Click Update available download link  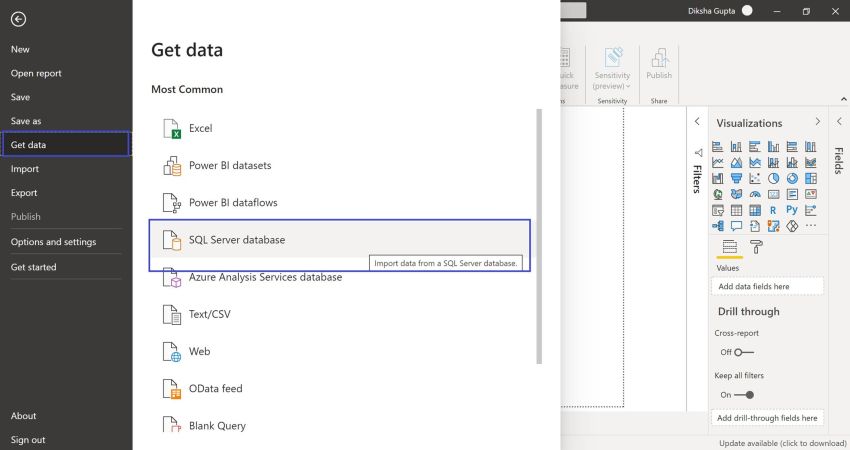[782, 443]
